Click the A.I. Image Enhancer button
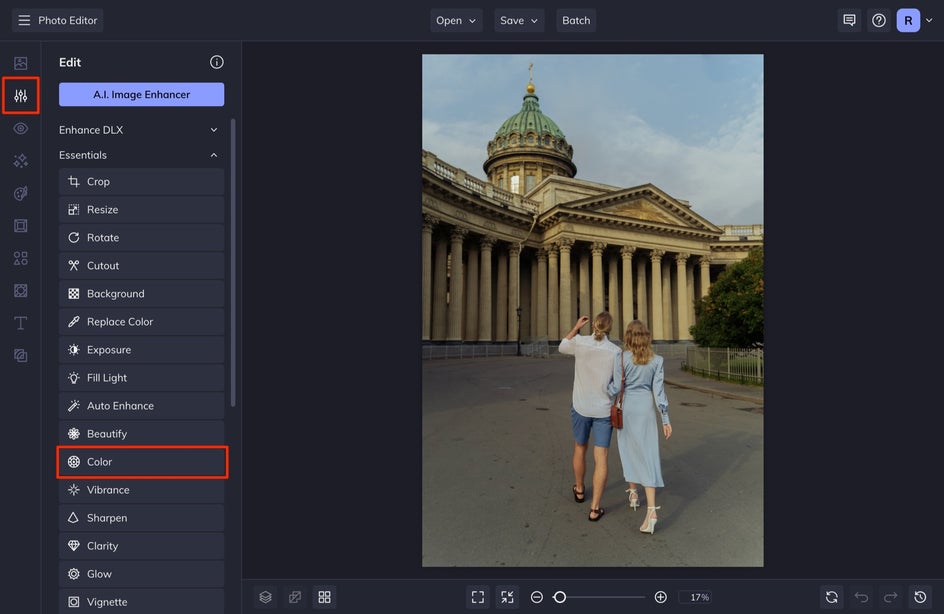Viewport: 944px width, 614px height. pyautogui.click(x=141, y=95)
